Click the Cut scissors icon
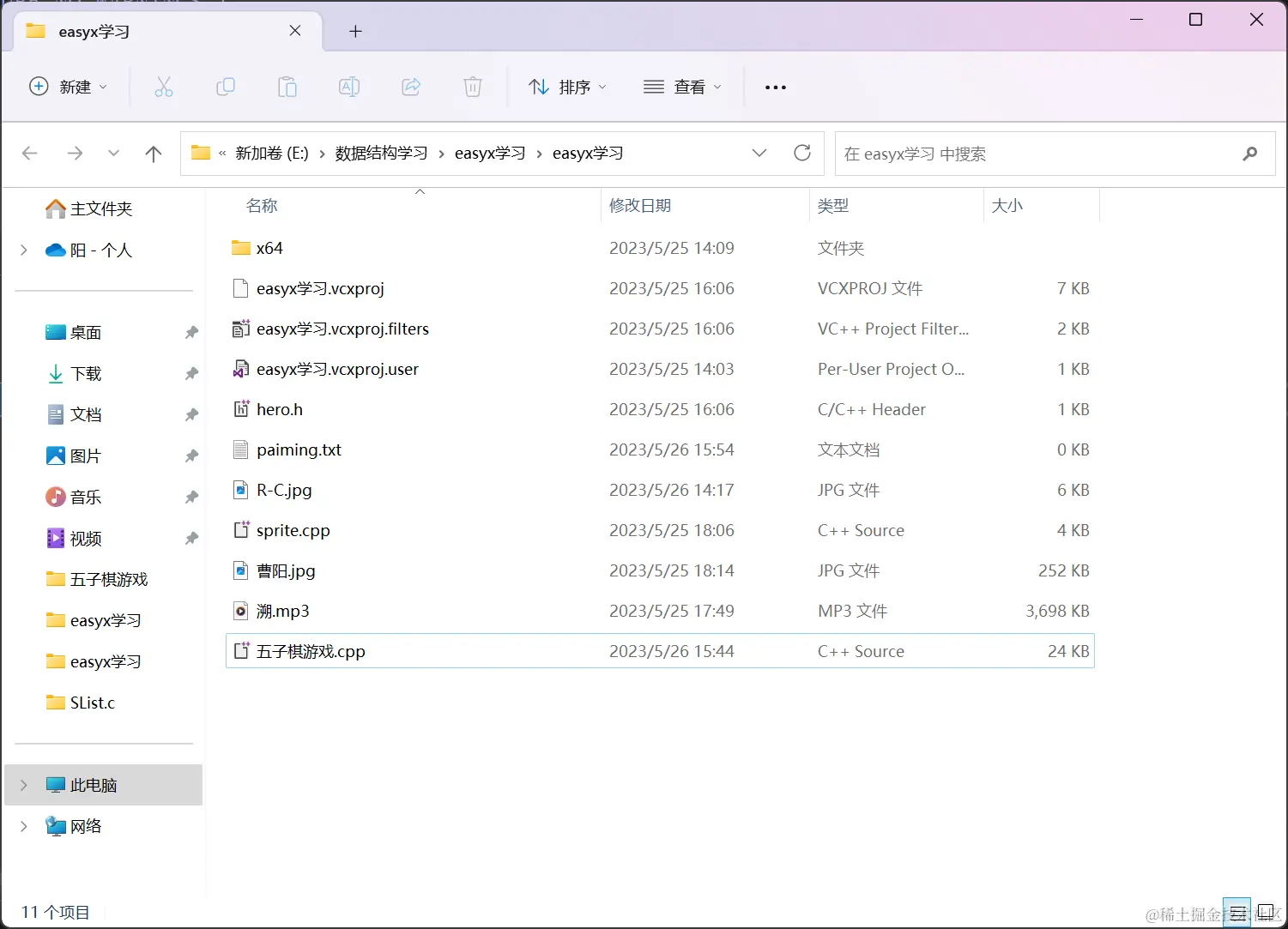 click(164, 87)
